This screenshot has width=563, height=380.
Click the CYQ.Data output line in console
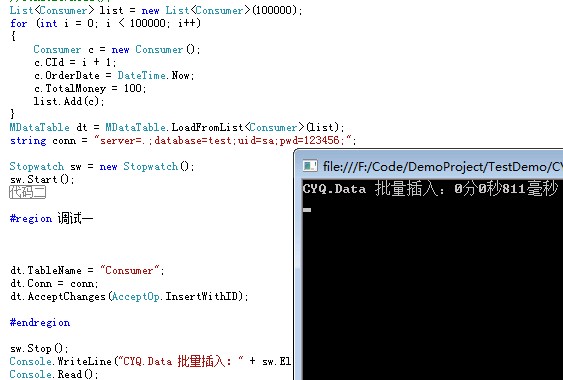[x=430, y=189]
